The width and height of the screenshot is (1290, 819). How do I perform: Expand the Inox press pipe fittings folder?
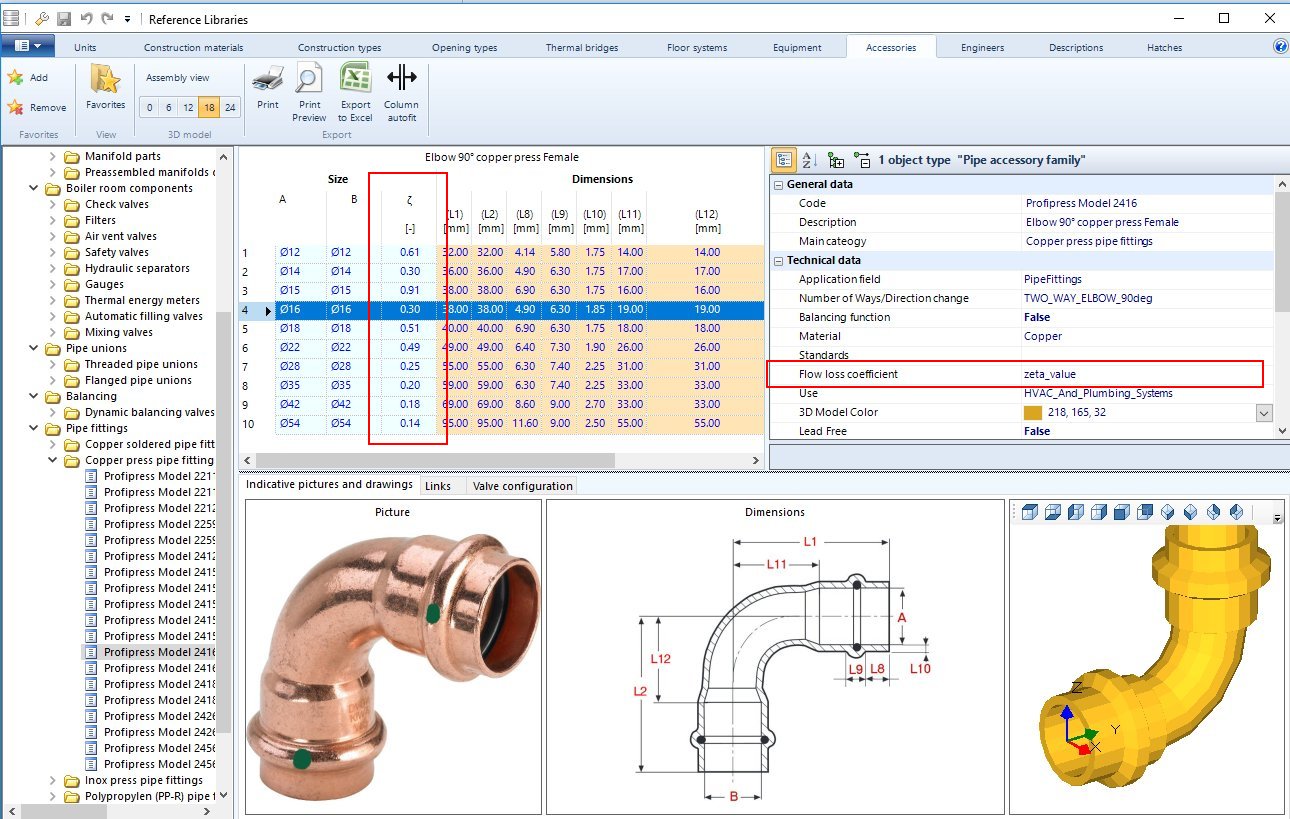pyautogui.click(x=54, y=780)
